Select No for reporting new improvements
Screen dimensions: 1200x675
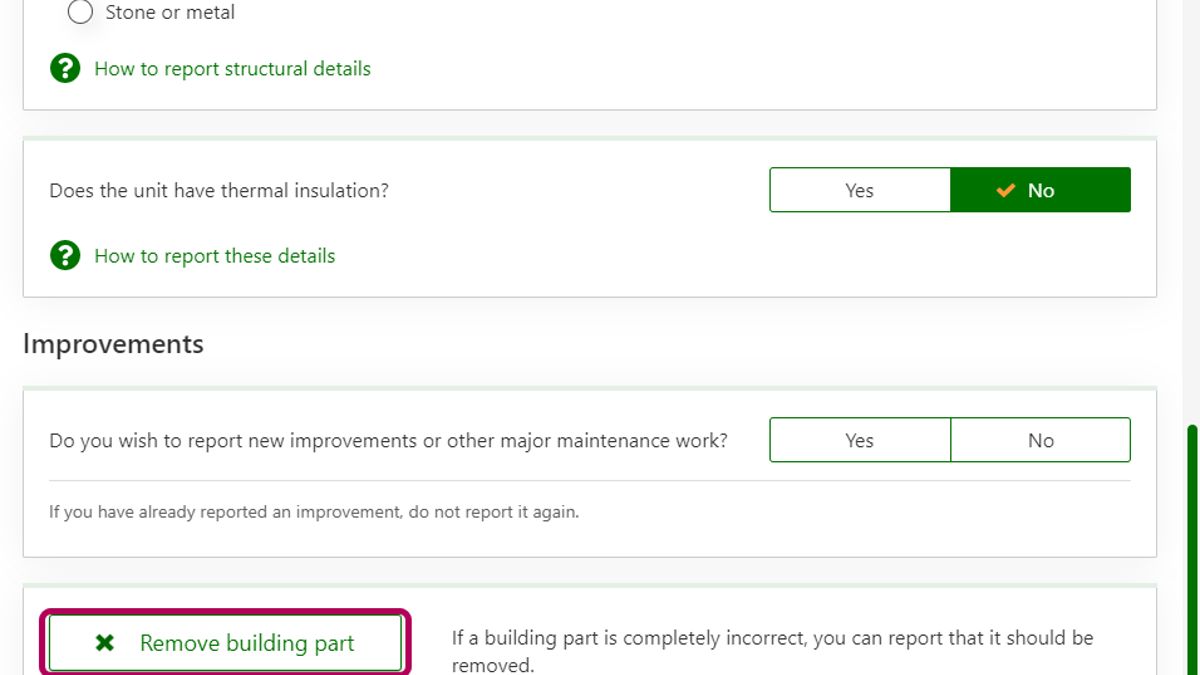coord(1040,440)
